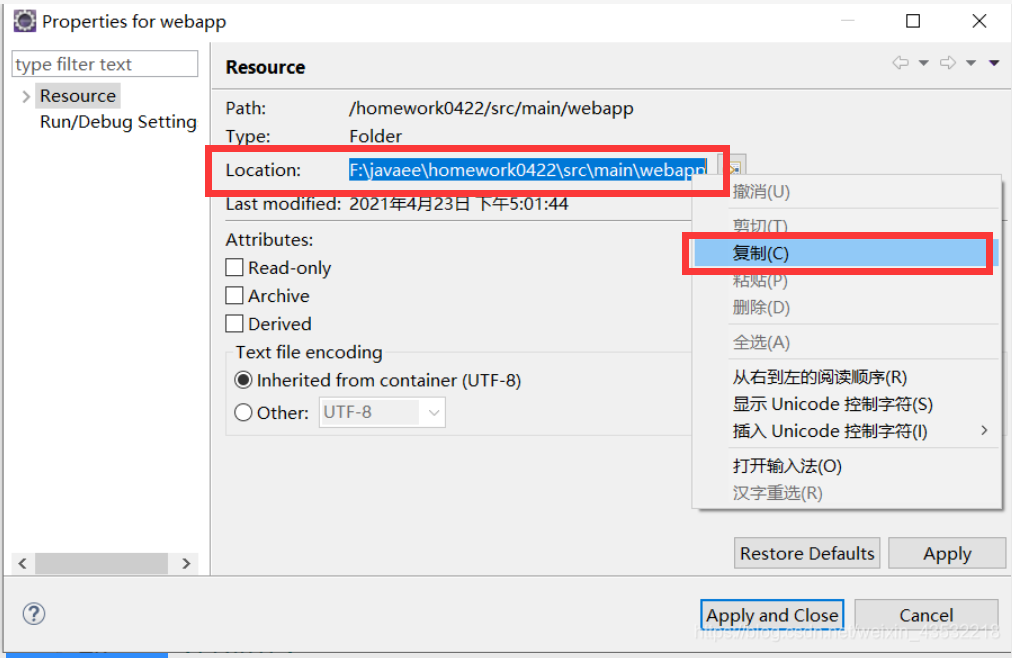This screenshot has height=658, width=1012.
Task: Check the Derived attribute
Action: [x=235, y=324]
